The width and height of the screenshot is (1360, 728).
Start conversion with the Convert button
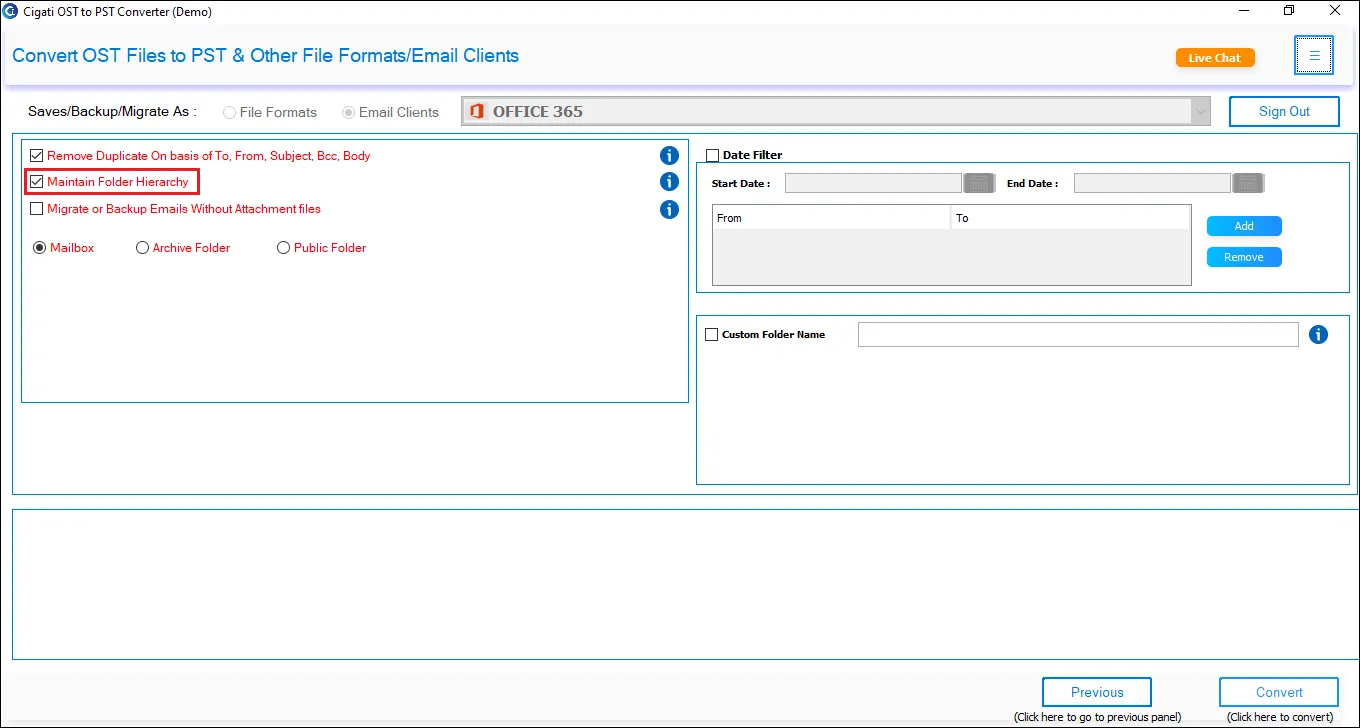pos(1279,692)
